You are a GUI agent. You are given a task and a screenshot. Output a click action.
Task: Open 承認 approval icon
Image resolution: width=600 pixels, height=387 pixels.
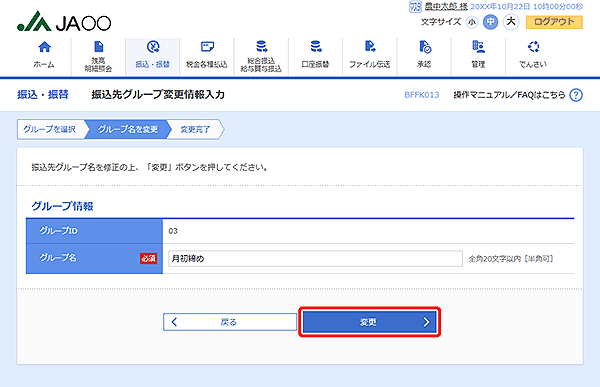(x=425, y=47)
